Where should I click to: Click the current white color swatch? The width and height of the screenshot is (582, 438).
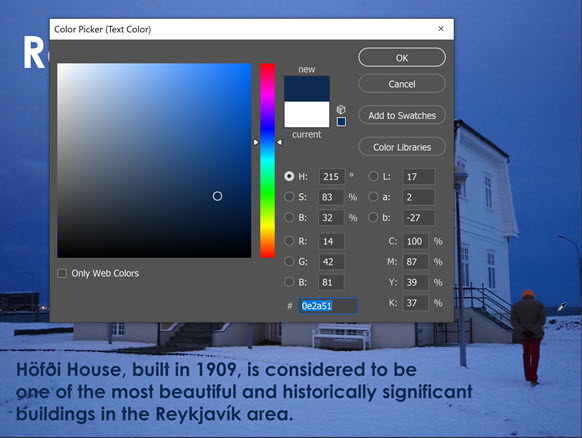tap(307, 114)
